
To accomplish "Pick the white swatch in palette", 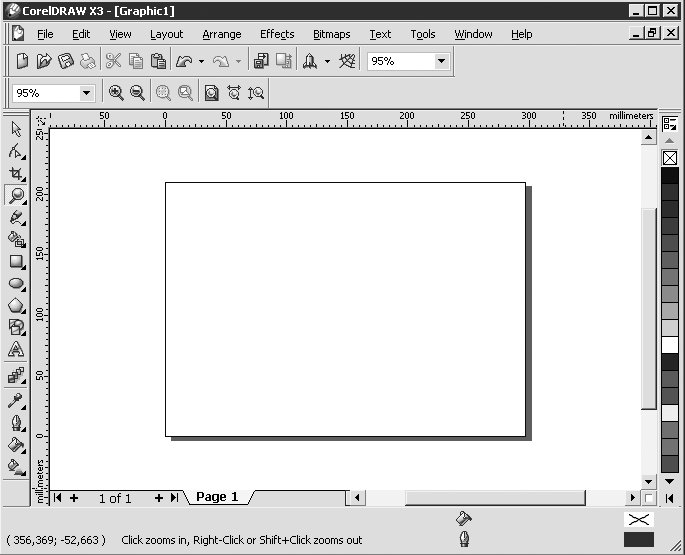I will pos(670,345).
